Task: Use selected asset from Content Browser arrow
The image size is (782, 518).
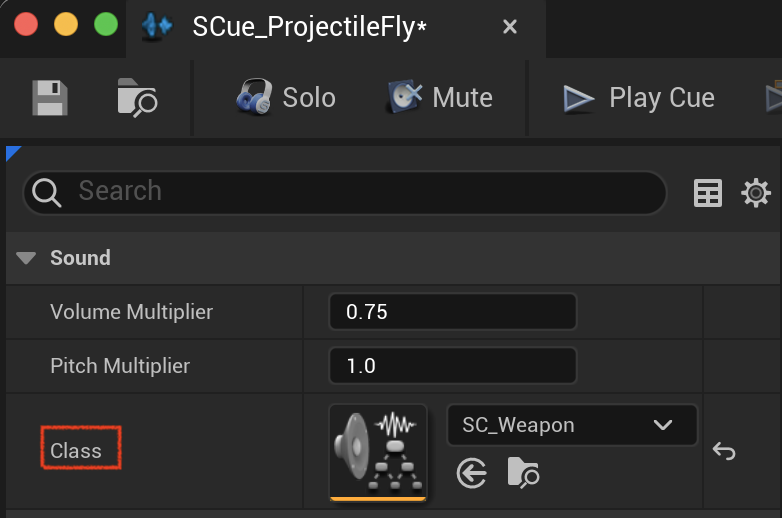Action: coord(471,472)
